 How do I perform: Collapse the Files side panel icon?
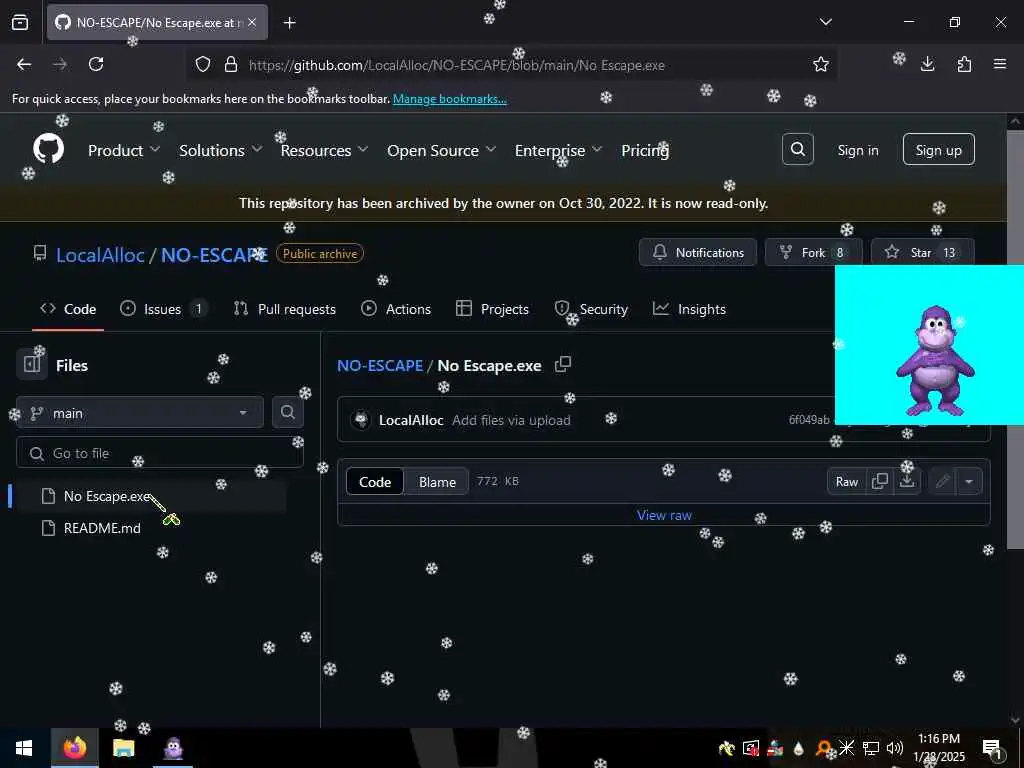point(31,364)
